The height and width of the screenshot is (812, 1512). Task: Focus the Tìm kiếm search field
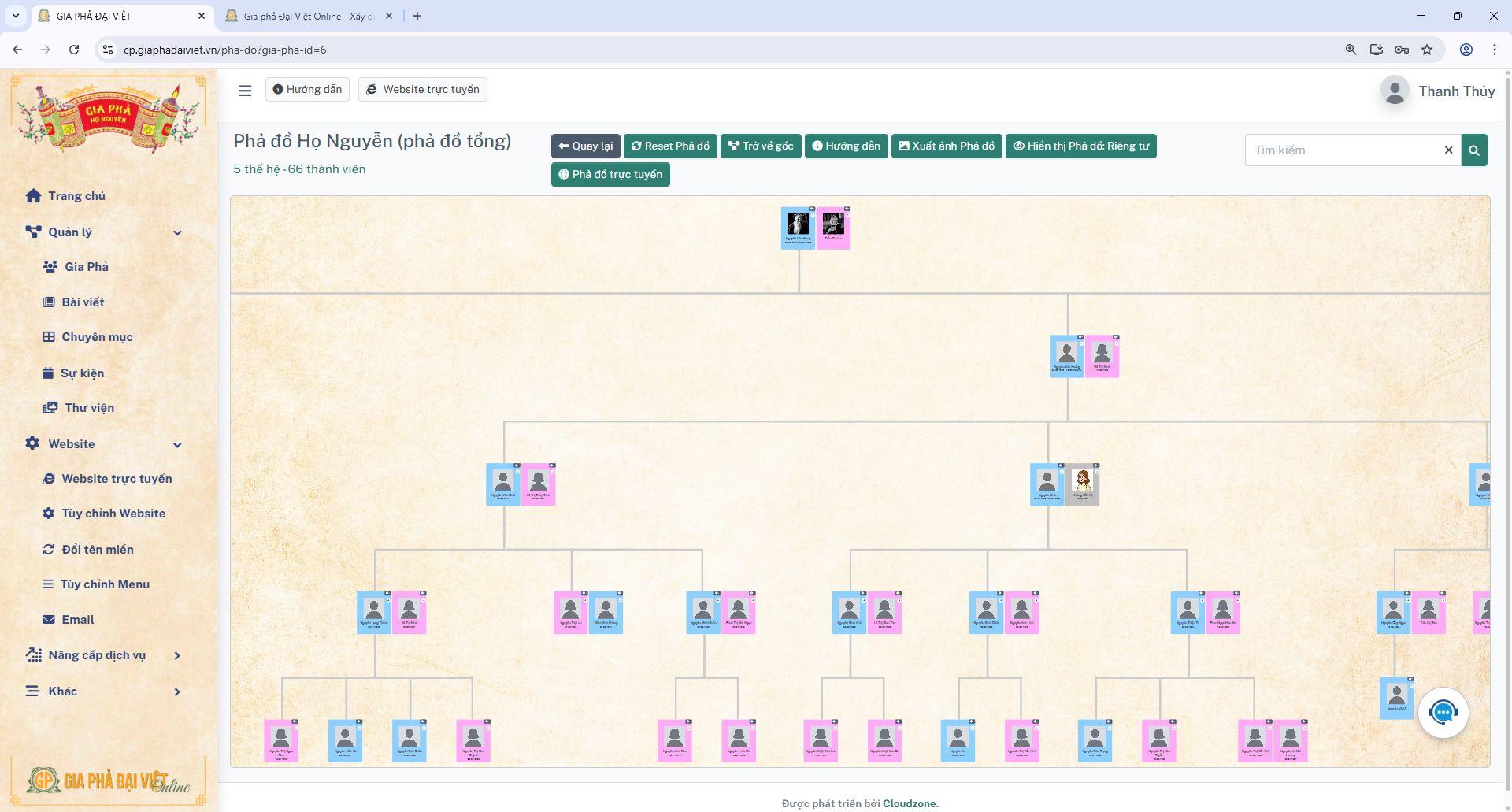(x=1347, y=150)
